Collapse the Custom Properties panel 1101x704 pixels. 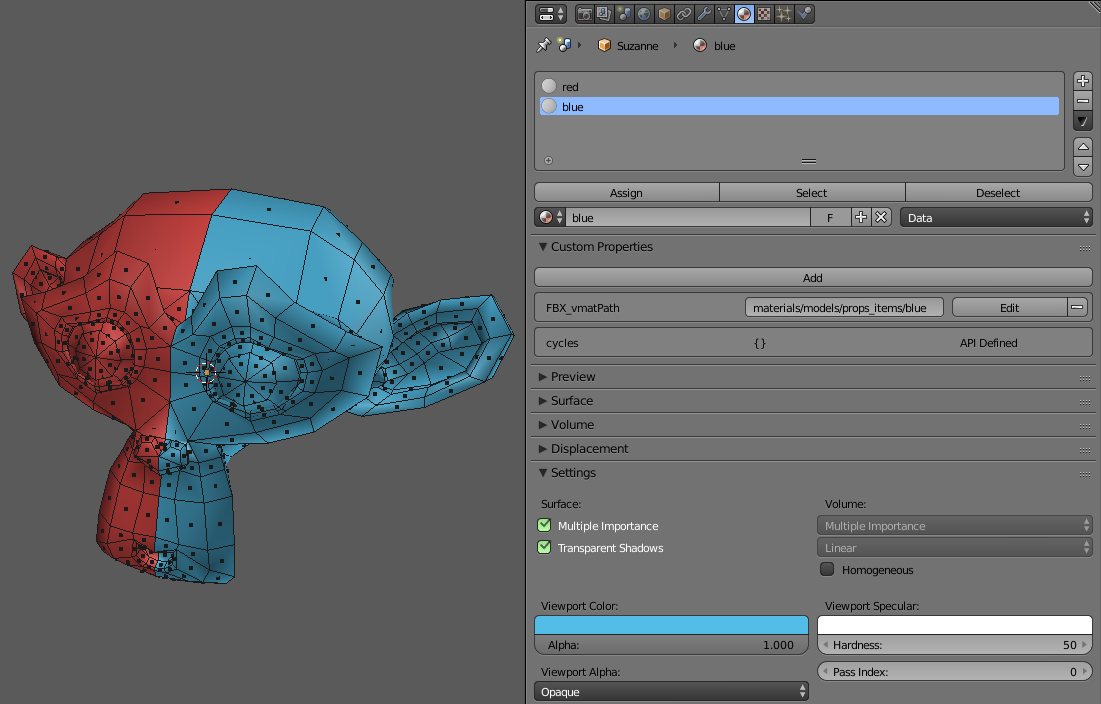pyautogui.click(x=543, y=246)
